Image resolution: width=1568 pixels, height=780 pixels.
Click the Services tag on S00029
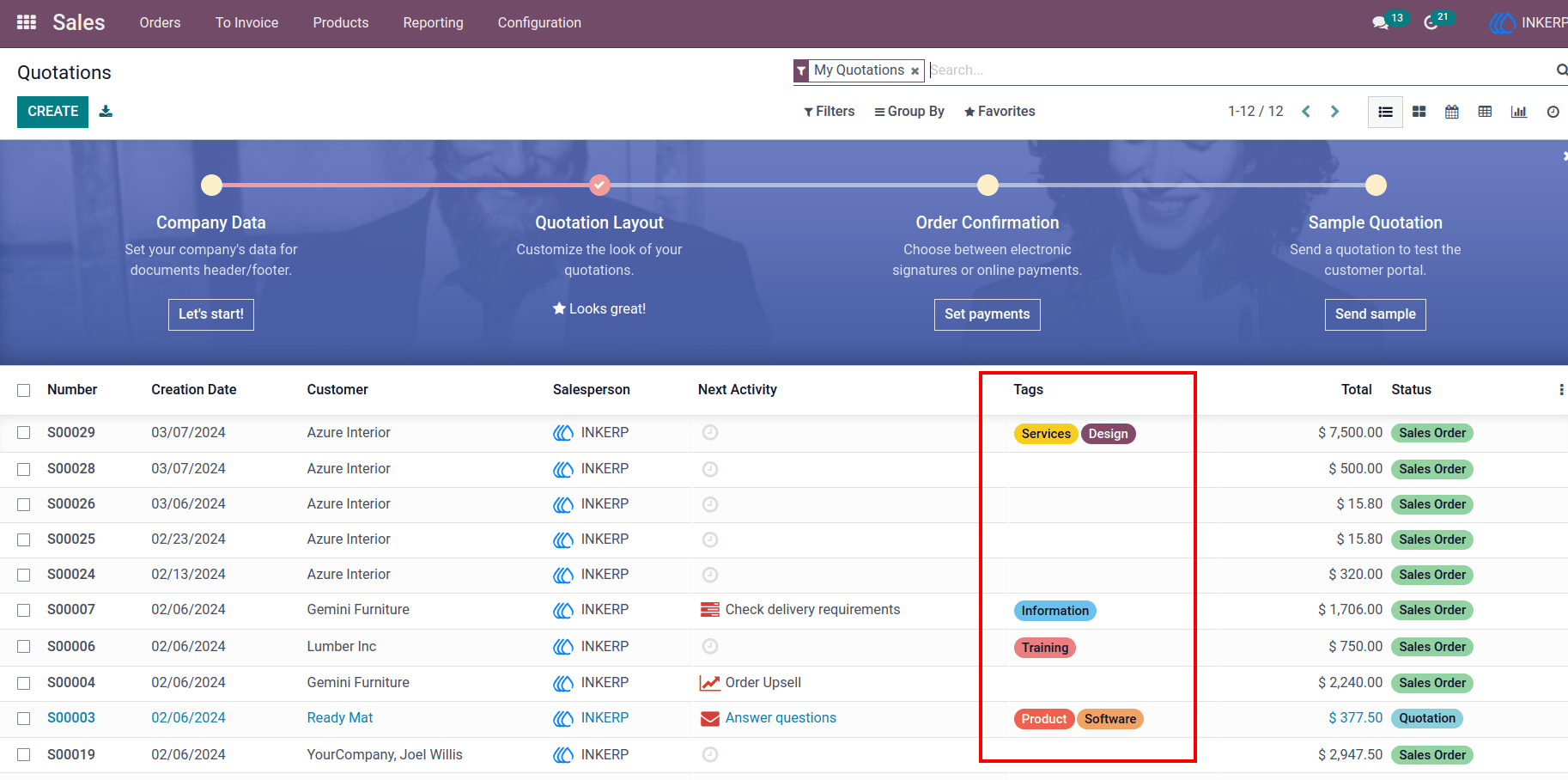(x=1046, y=434)
